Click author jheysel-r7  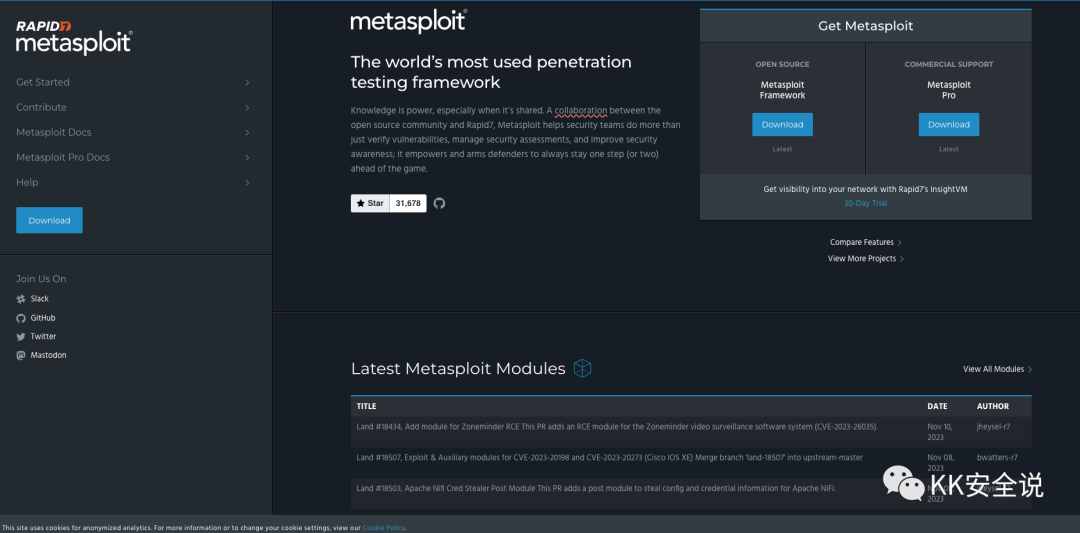993,427
